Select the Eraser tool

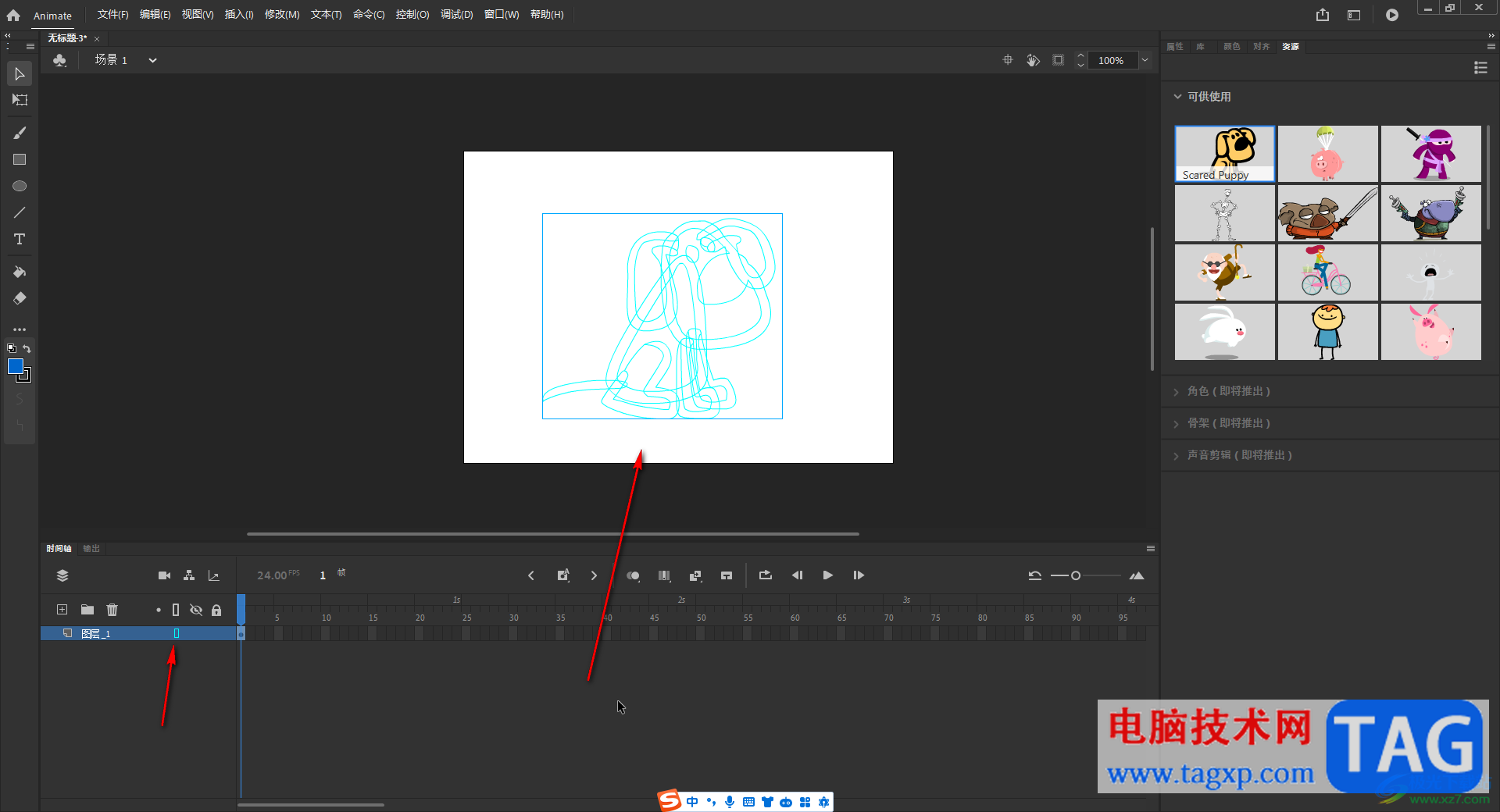(x=20, y=298)
